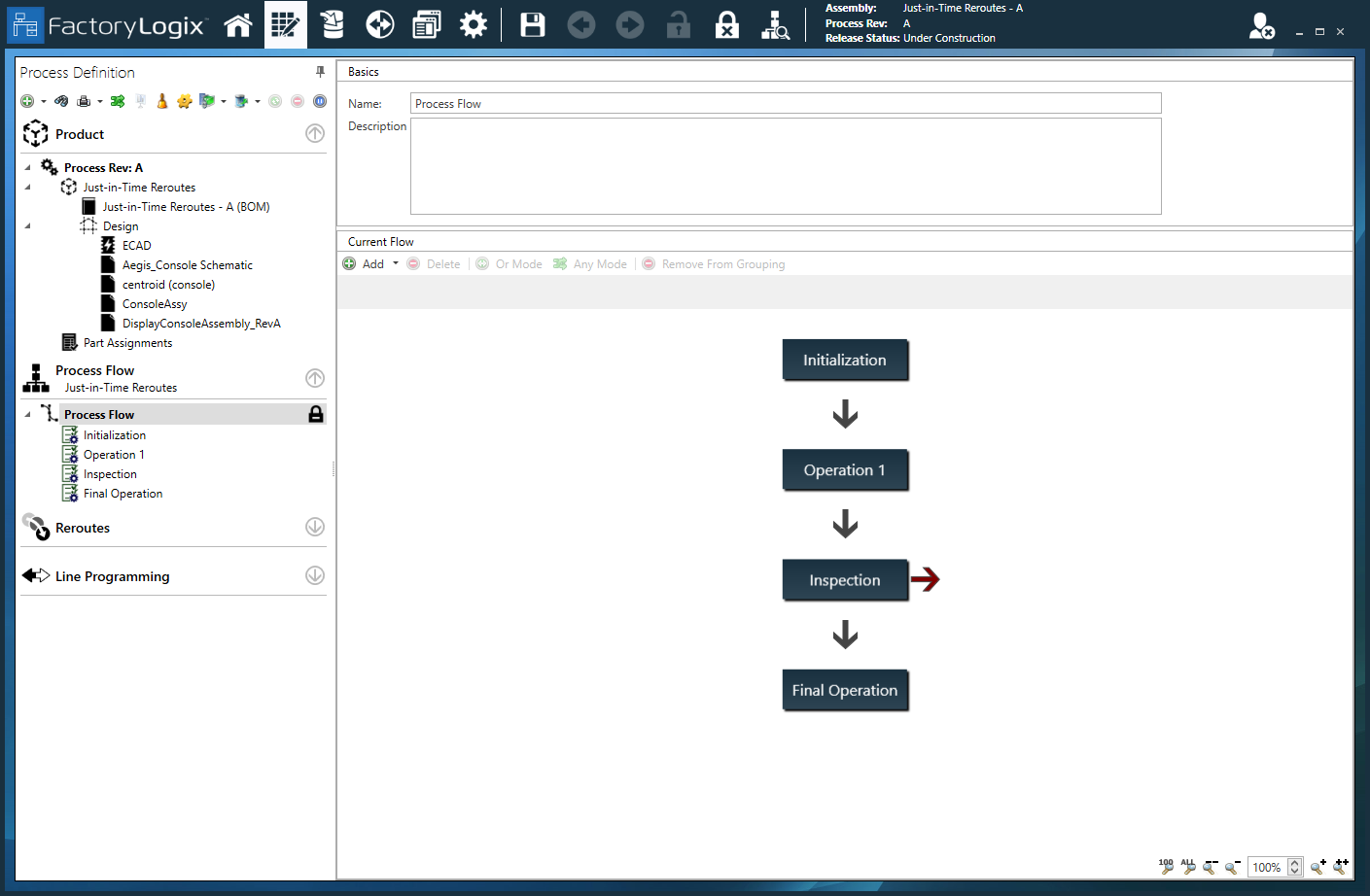Toggle the lock on the Process Flow row
Image resolution: width=1370 pixels, height=896 pixels.
click(x=316, y=415)
